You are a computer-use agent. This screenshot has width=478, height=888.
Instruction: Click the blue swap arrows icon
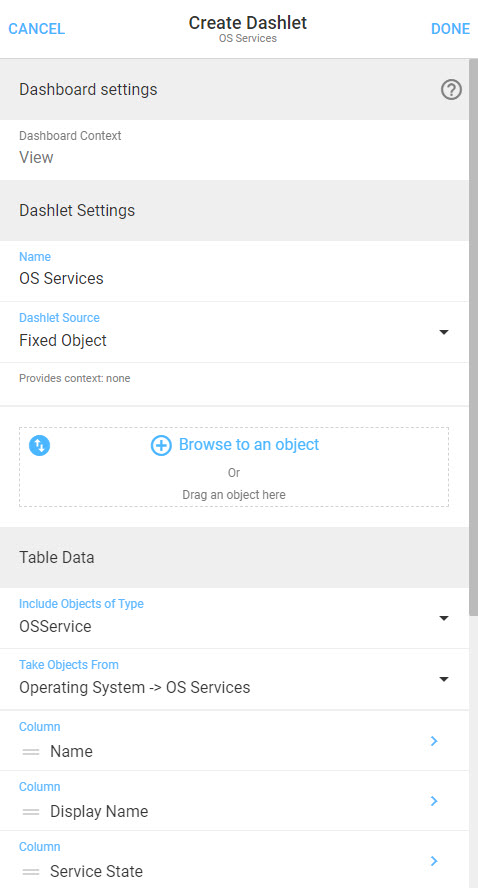click(x=40, y=445)
